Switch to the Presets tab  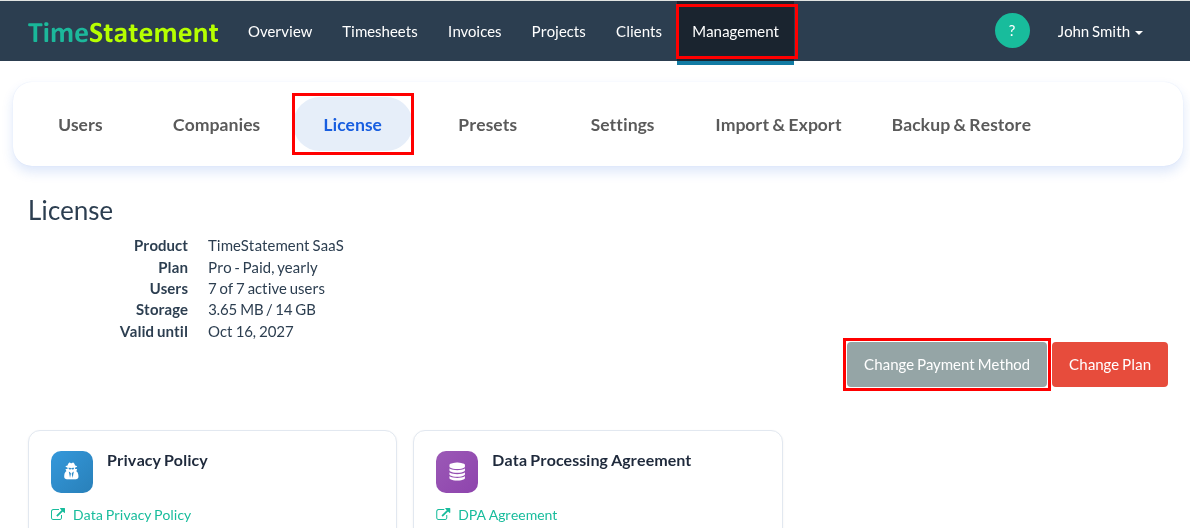(487, 125)
